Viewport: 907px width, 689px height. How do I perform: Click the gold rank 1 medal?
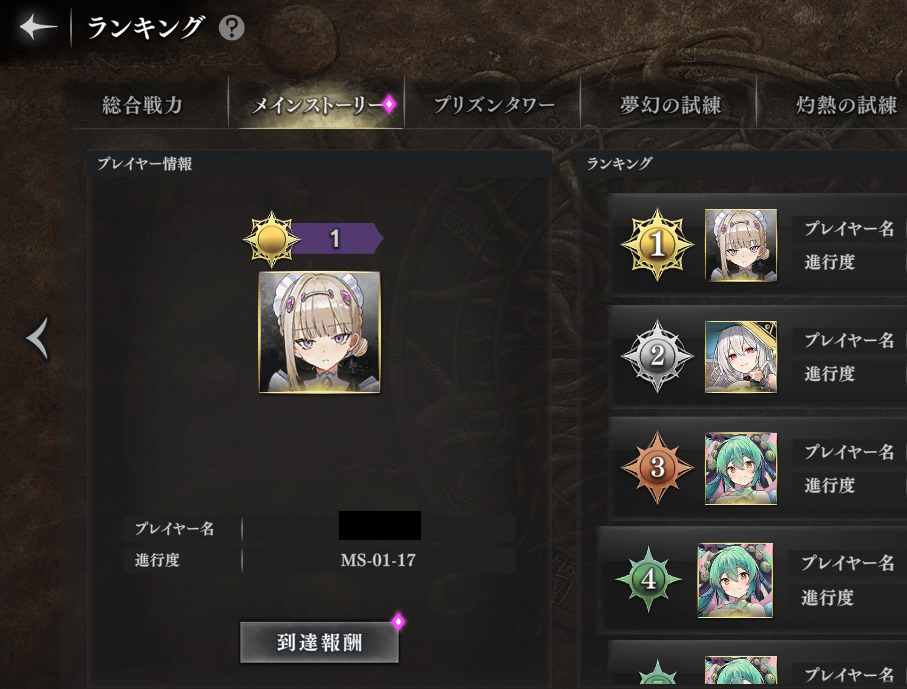657,245
